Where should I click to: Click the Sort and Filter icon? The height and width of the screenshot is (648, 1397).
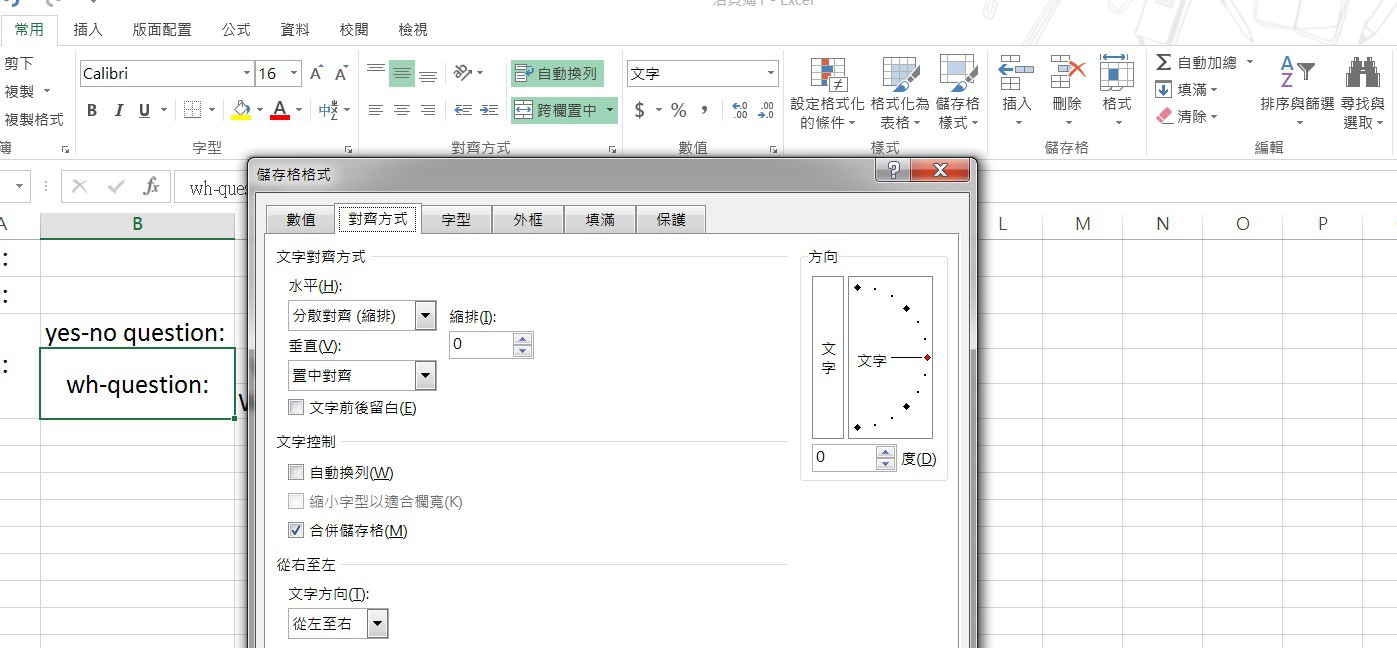tap(1297, 76)
